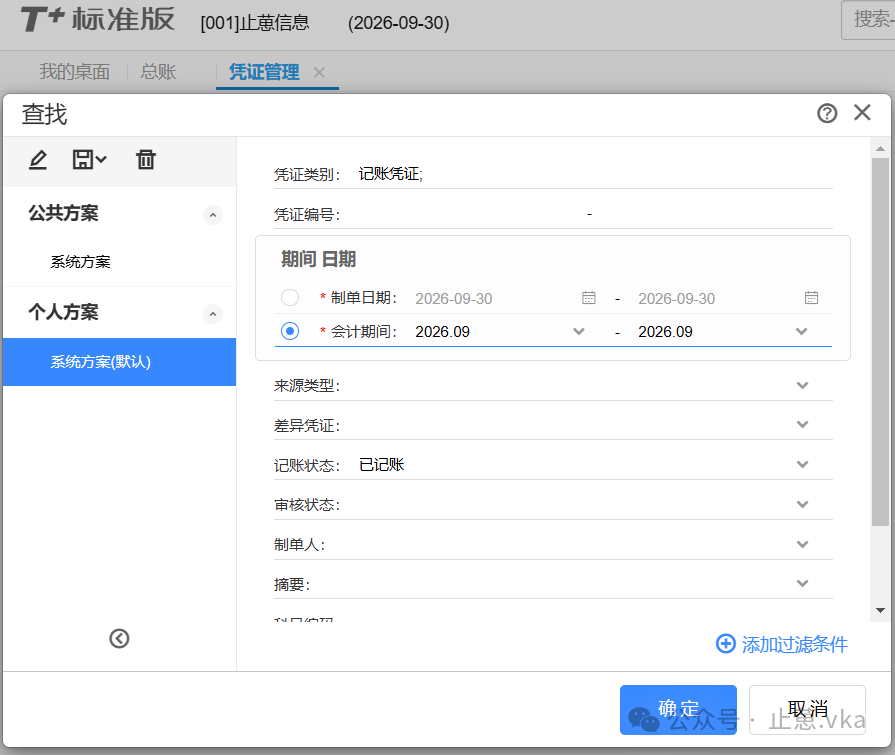Click the 凭证编号 end number field
895x755 pixels.
[x=716, y=215]
